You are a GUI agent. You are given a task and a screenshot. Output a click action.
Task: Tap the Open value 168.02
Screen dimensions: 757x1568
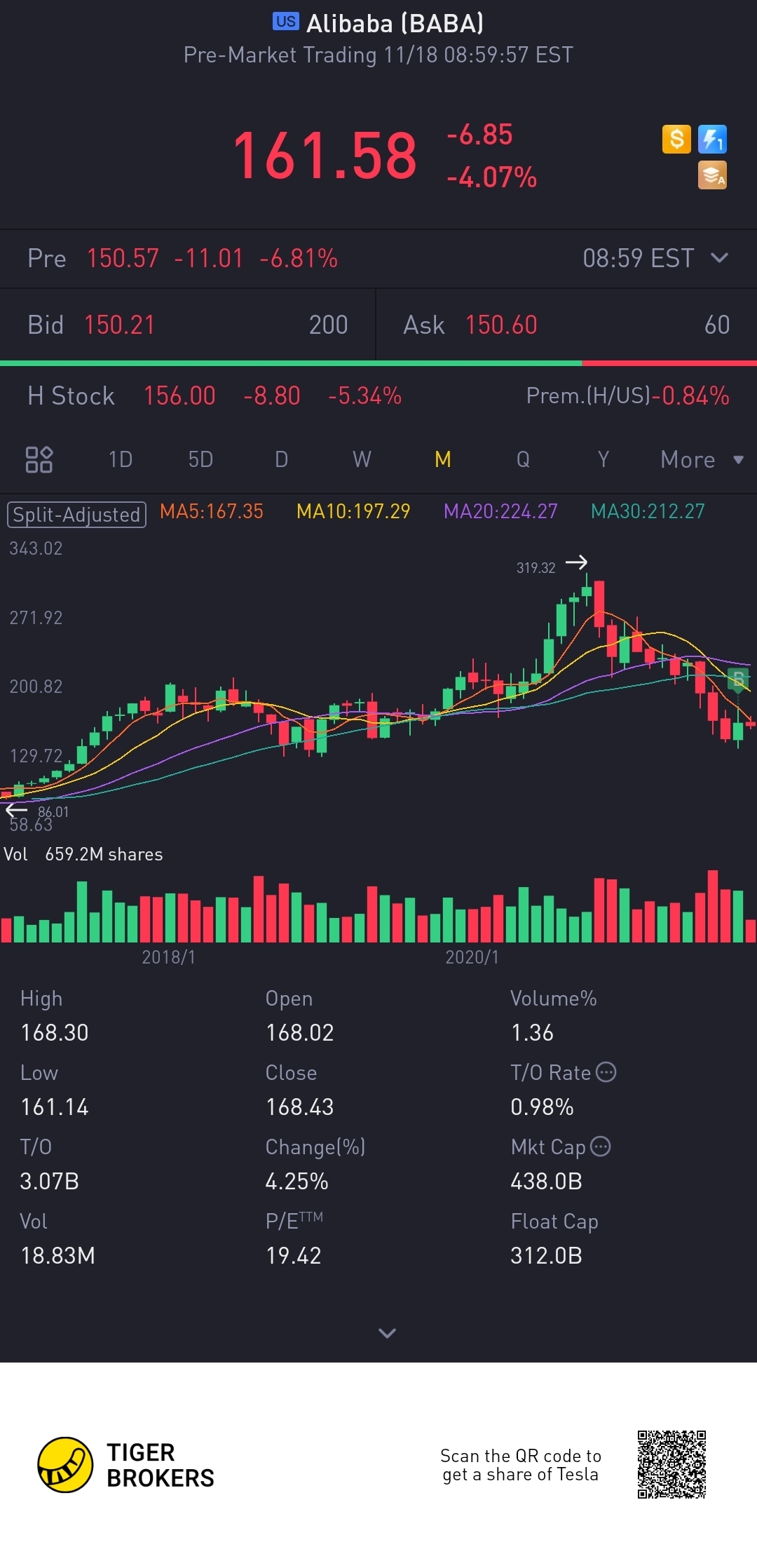pos(300,1032)
